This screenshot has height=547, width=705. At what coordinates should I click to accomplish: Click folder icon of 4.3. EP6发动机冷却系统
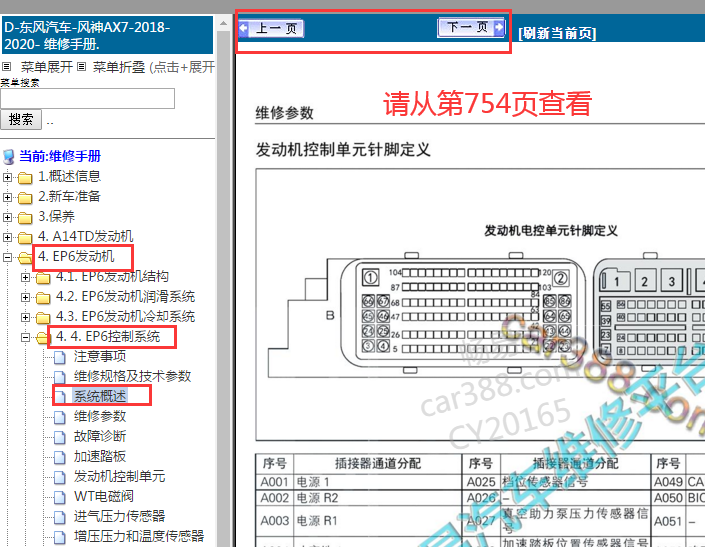(43, 318)
